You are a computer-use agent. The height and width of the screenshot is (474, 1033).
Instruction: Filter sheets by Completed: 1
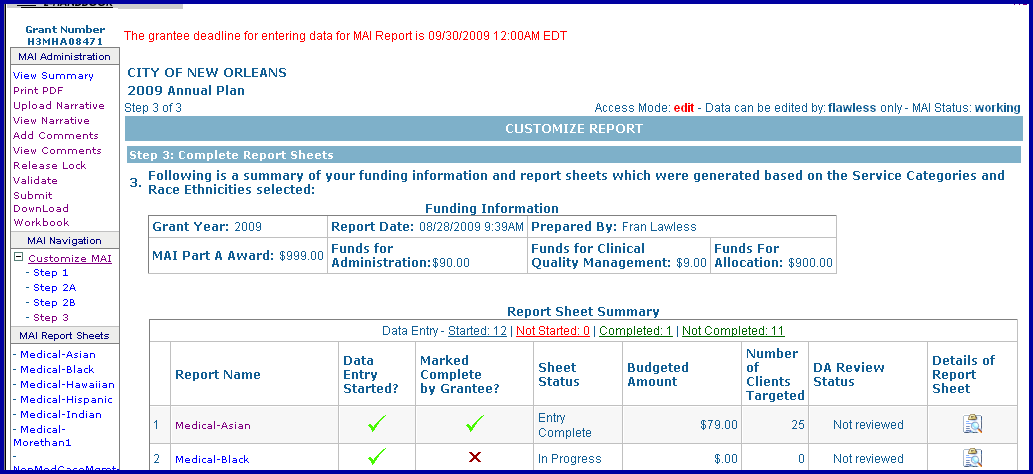click(636, 331)
